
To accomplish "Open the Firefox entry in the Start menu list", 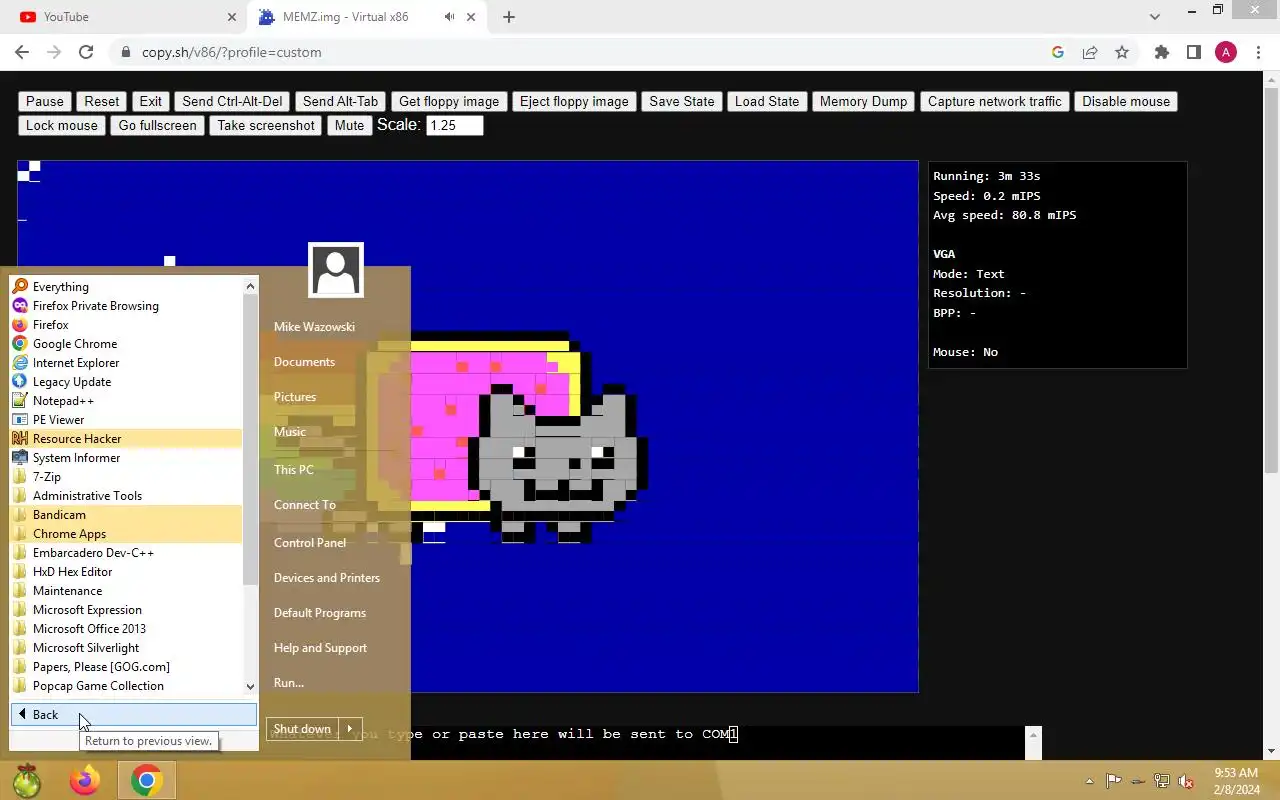I will click(x=126, y=325).
